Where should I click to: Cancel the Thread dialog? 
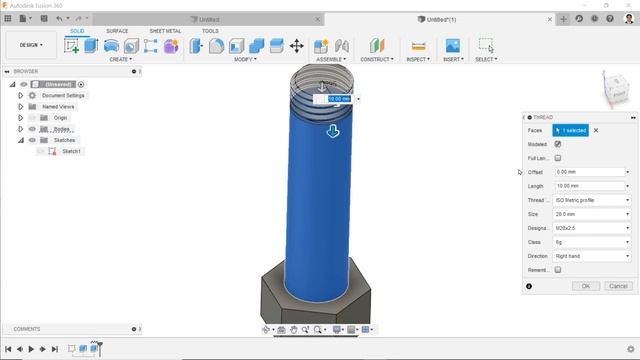pos(618,286)
